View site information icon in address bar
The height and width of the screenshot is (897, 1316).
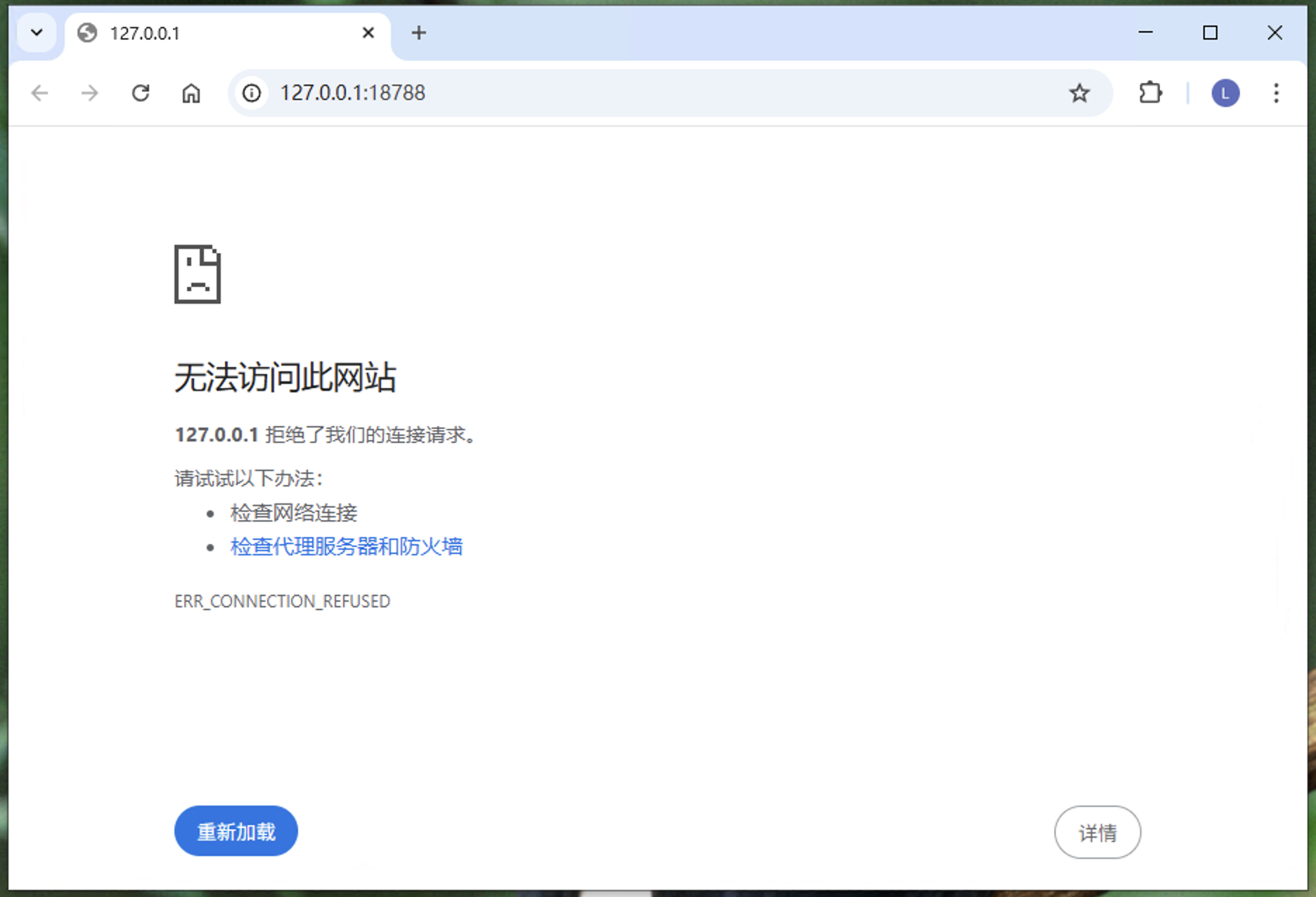pyautogui.click(x=252, y=93)
